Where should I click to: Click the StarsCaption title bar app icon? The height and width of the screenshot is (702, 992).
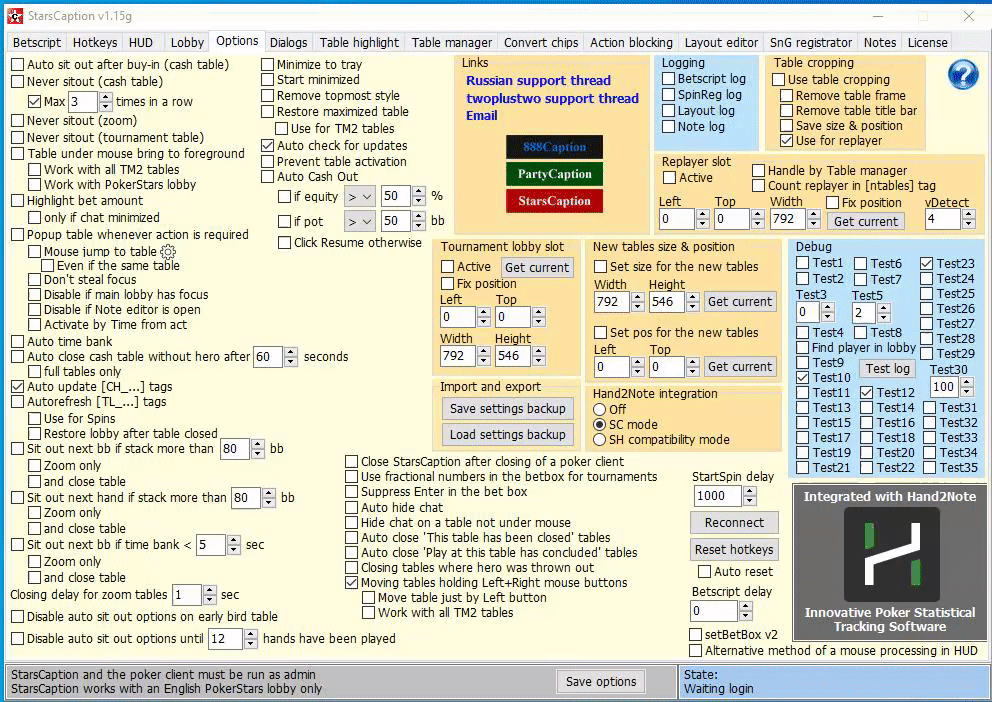pos(15,16)
